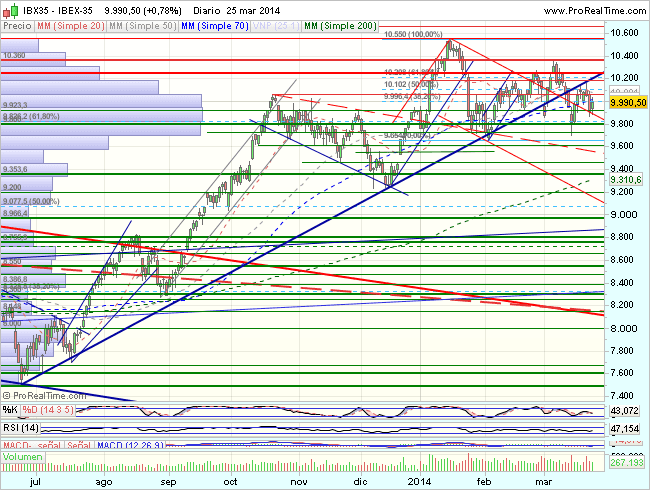The image size is (650, 490).
Task: Click the yellow 9.990,50 current price tag
Action: tap(628, 102)
